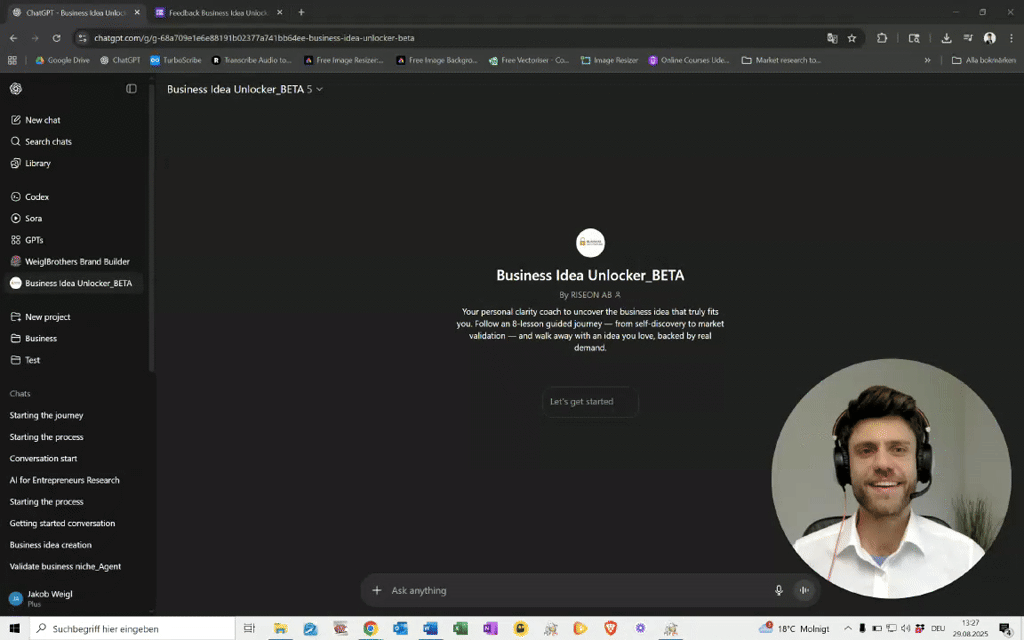Open chat 'AI for Entrepreneurs Research'

pos(65,480)
